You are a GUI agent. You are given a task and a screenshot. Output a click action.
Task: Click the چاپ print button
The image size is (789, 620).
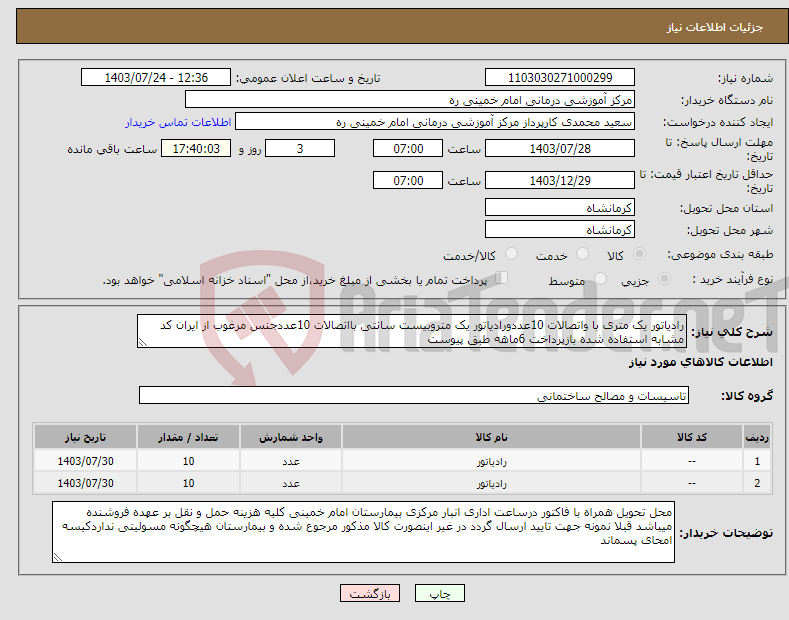point(440,593)
